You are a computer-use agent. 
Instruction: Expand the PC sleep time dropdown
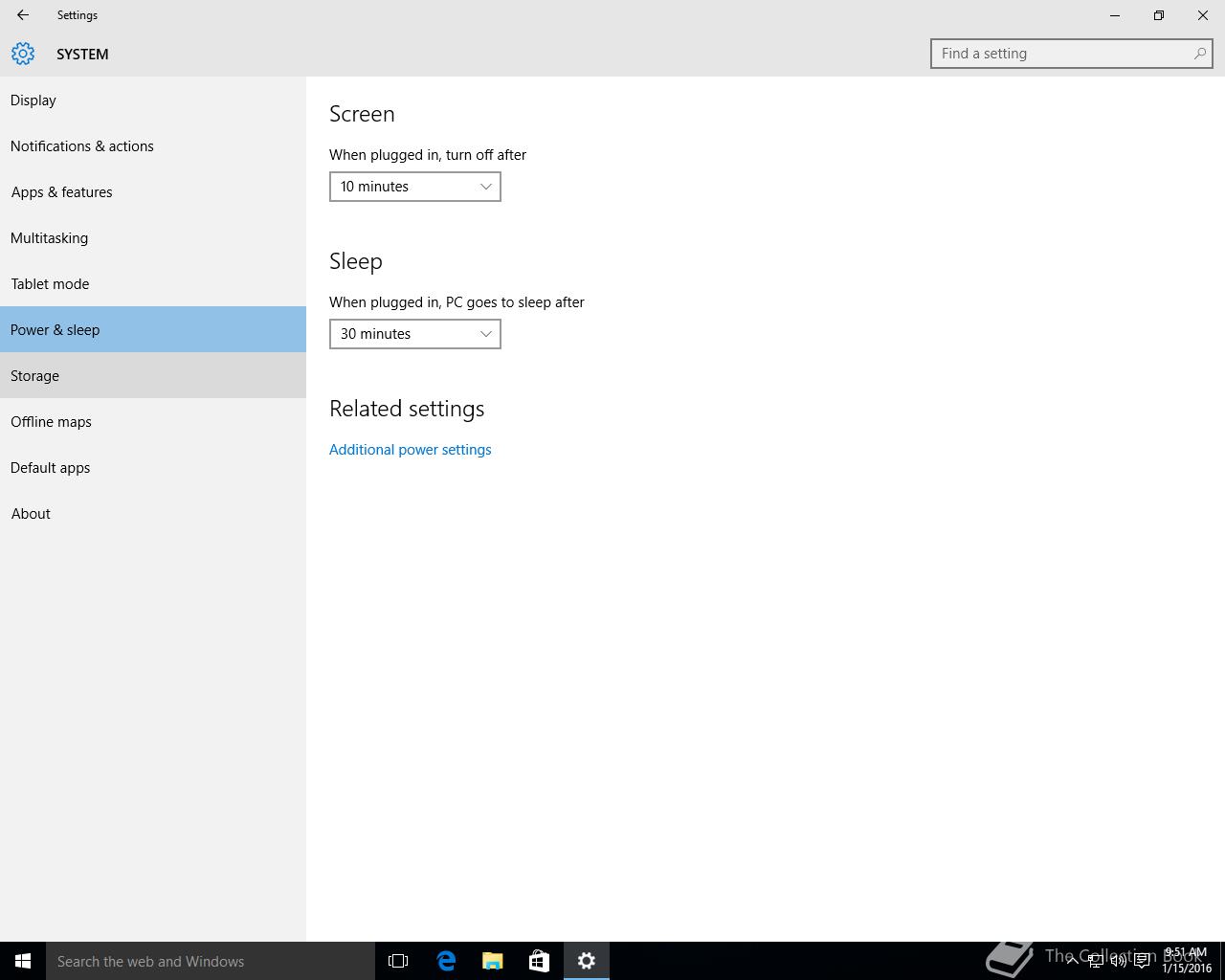[x=414, y=334]
